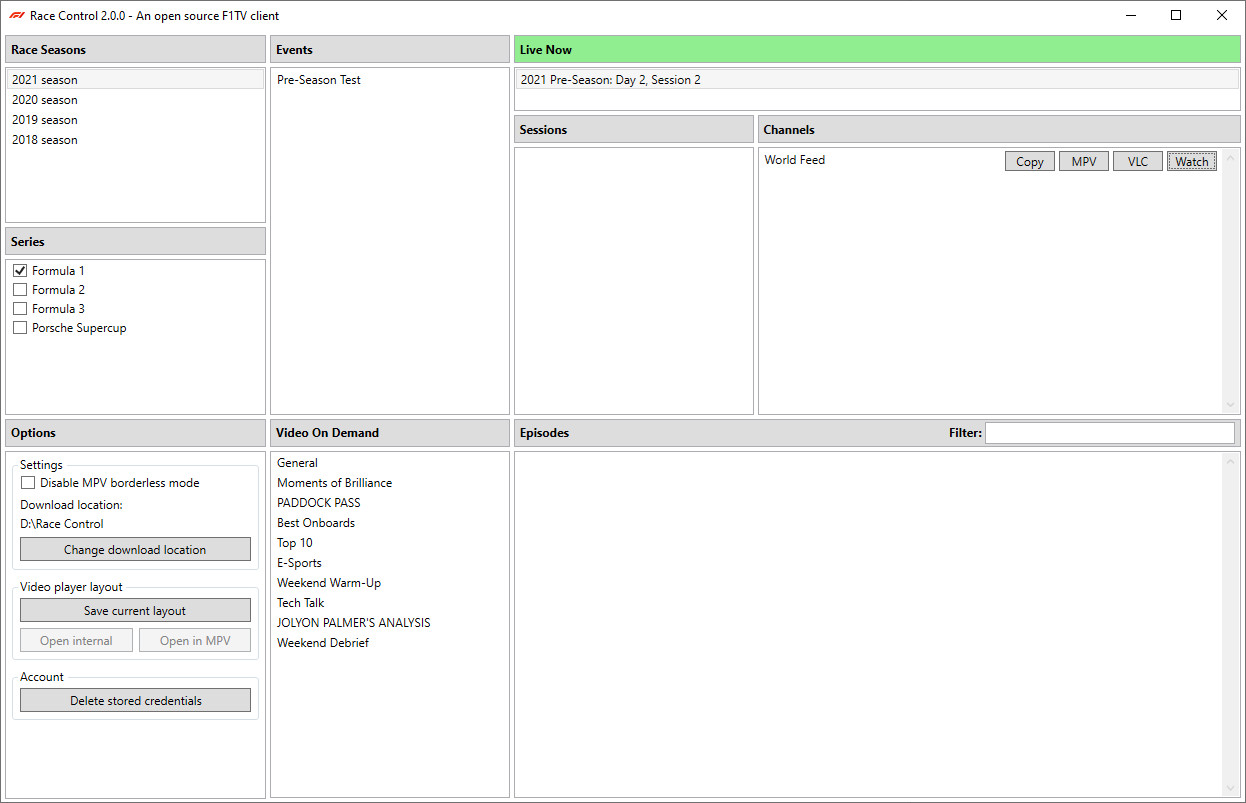This screenshot has height=803, width=1246.
Task: Close the Race Control window
Action: coord(1222,15)
